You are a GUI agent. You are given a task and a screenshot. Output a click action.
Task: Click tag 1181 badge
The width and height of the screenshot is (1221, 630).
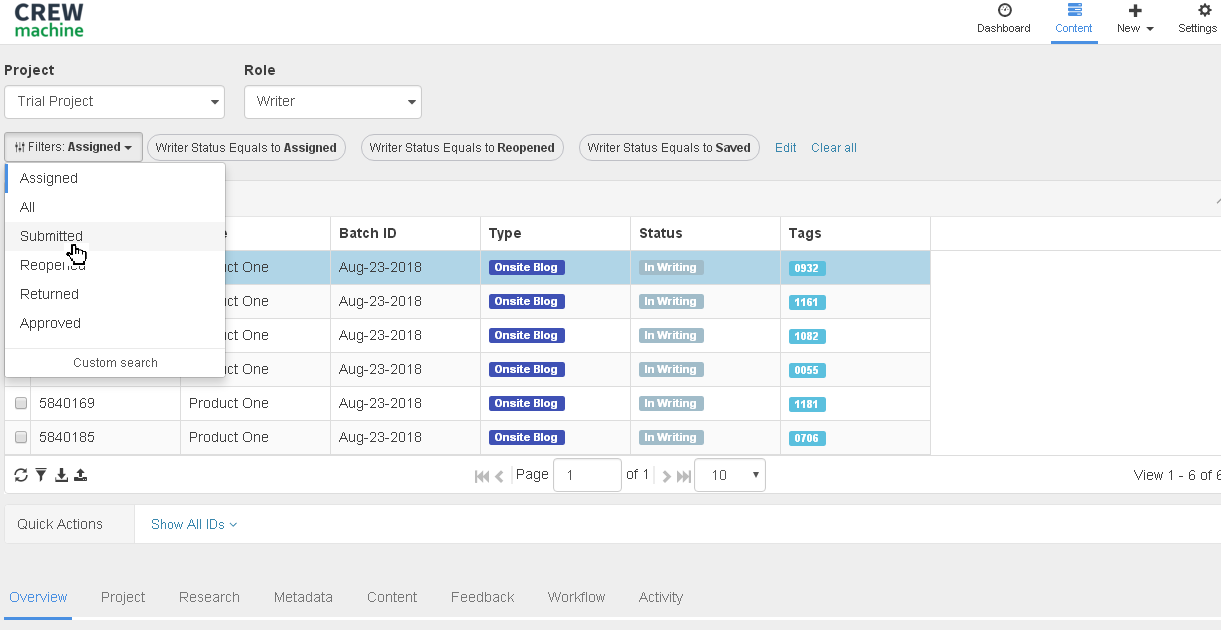807,404
